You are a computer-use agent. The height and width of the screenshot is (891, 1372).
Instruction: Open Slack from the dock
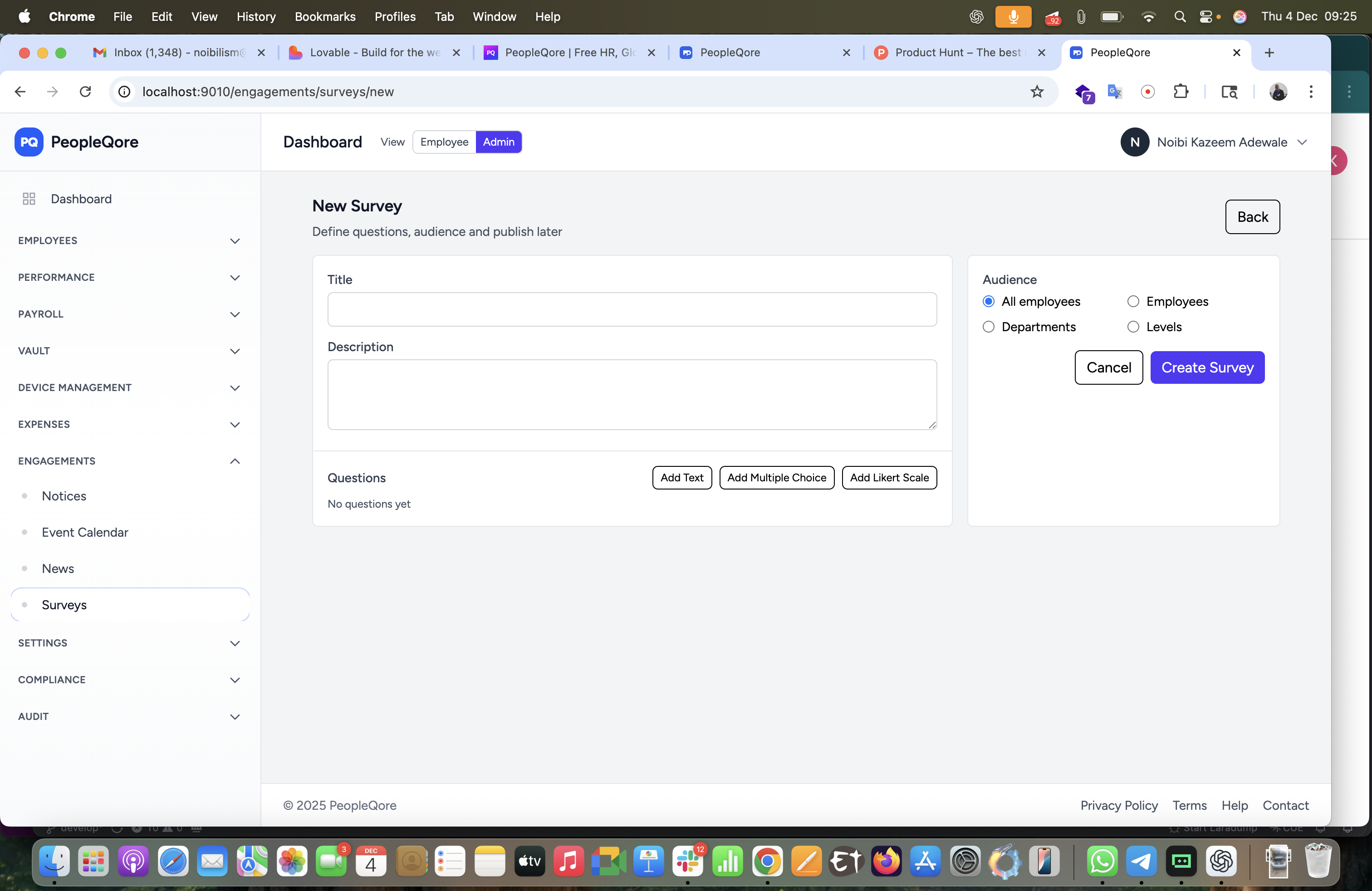click(x=688, y=862)
